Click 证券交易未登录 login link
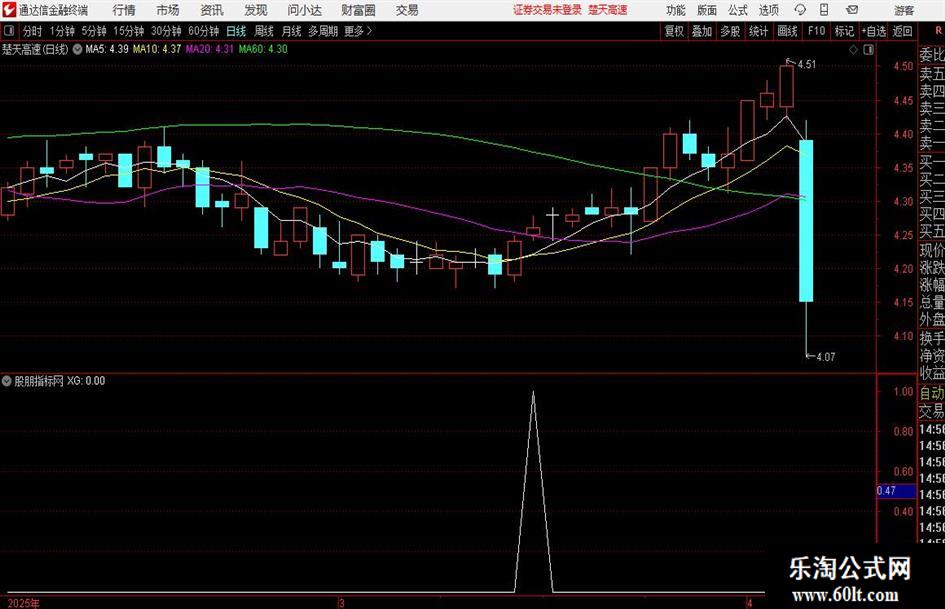This screenshot has width=945, height=609. click(547, 10)
